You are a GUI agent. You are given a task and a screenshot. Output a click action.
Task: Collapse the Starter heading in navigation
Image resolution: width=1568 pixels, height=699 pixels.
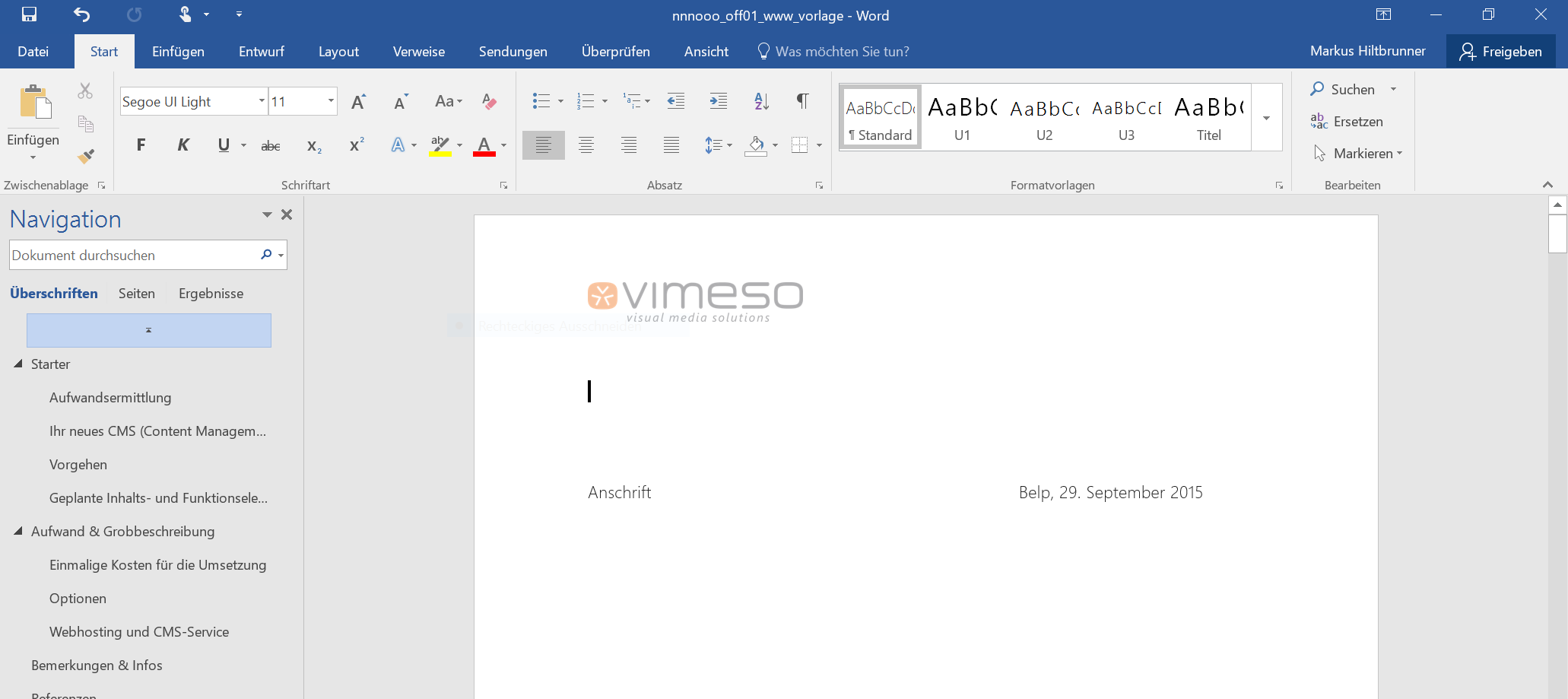pyautogui.click(x=18, y=364)
